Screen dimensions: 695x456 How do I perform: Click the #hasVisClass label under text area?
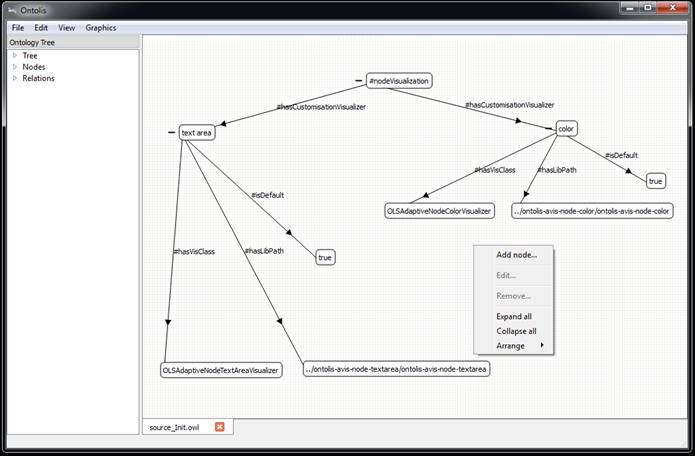tap(194, 251)
